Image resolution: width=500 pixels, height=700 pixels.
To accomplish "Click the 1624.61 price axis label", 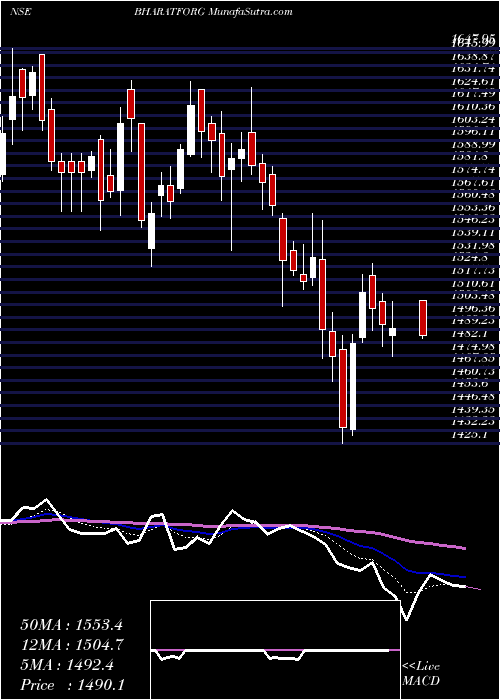I will point(473,82).
